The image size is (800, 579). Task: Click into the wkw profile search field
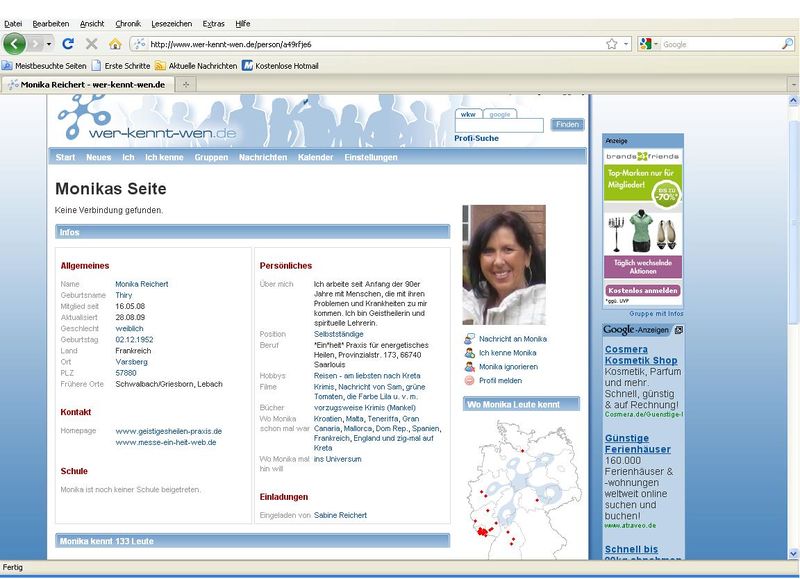499,126
